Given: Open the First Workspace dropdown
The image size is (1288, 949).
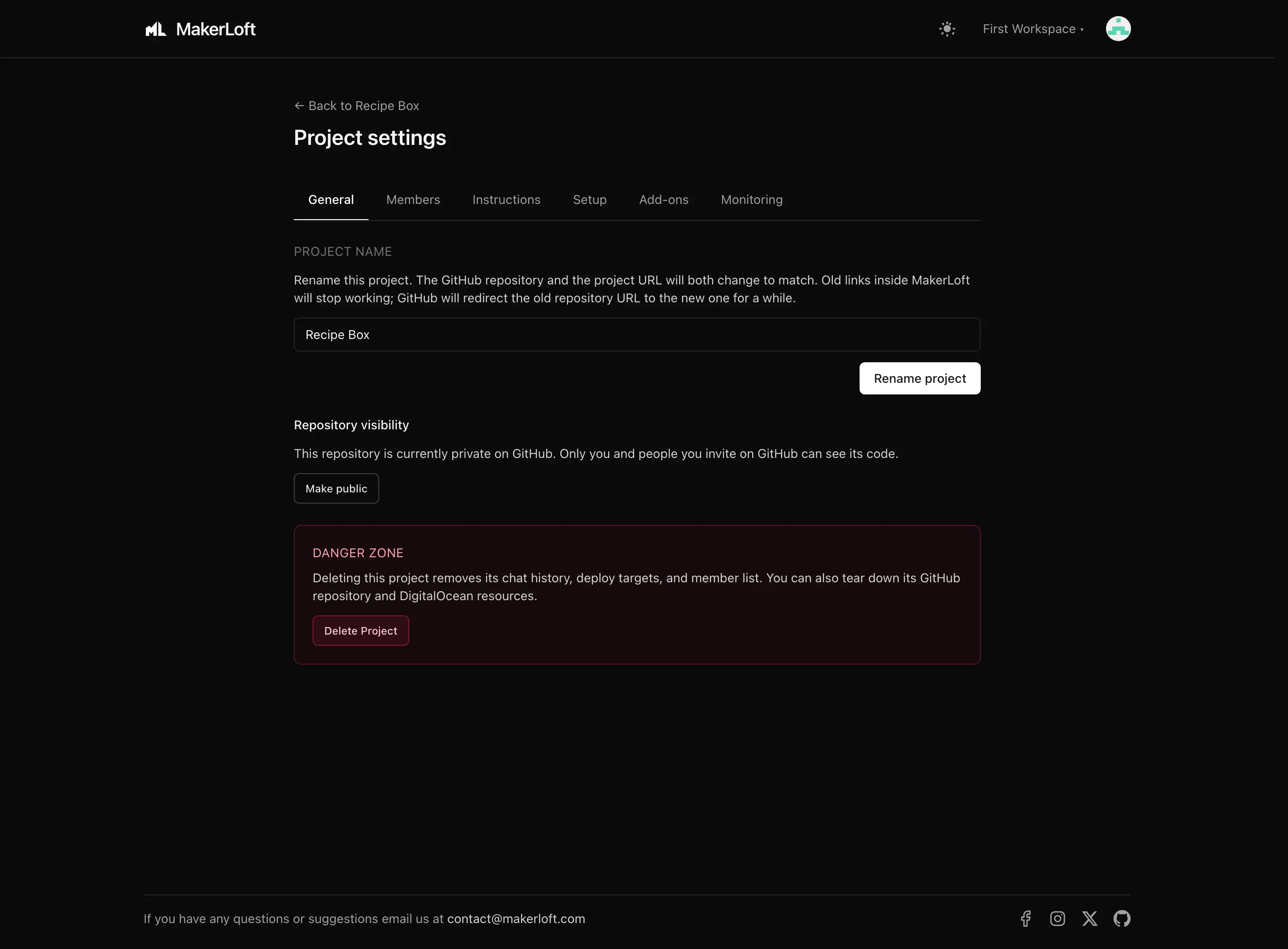Looking at the screenshot, I should point(1033,29).
